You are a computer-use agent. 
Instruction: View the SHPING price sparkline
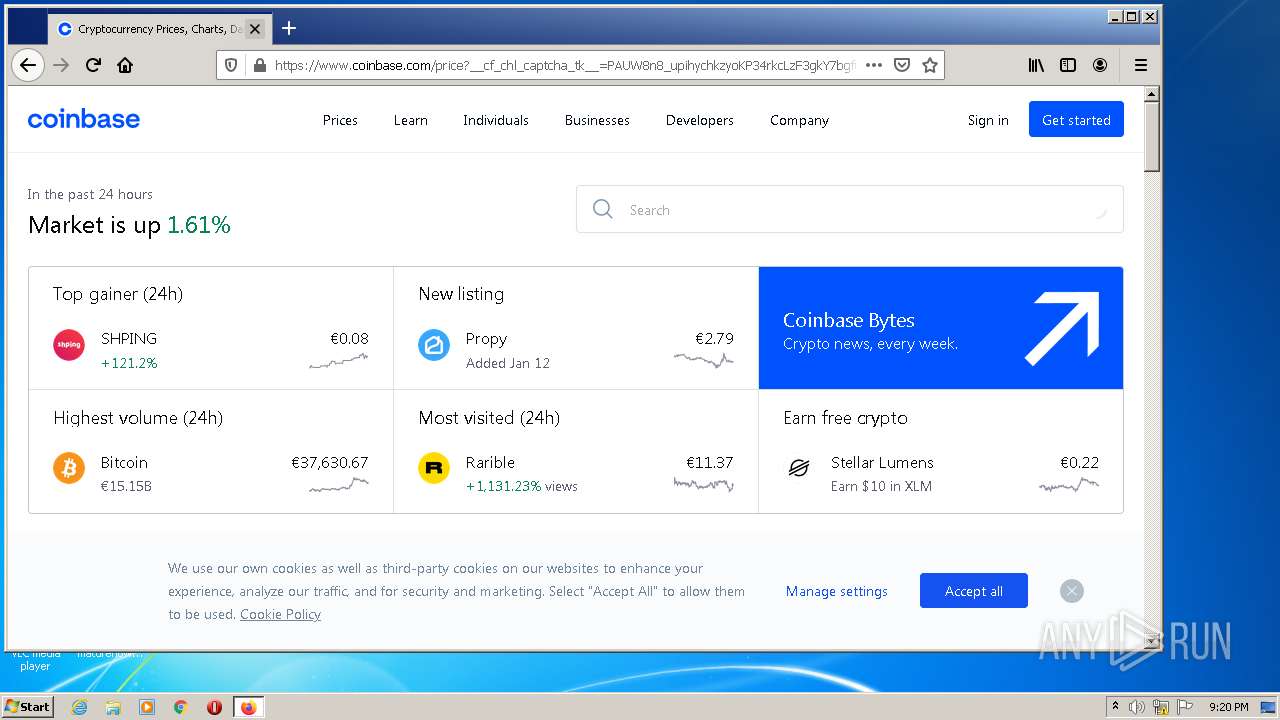(x=338, y=361)
